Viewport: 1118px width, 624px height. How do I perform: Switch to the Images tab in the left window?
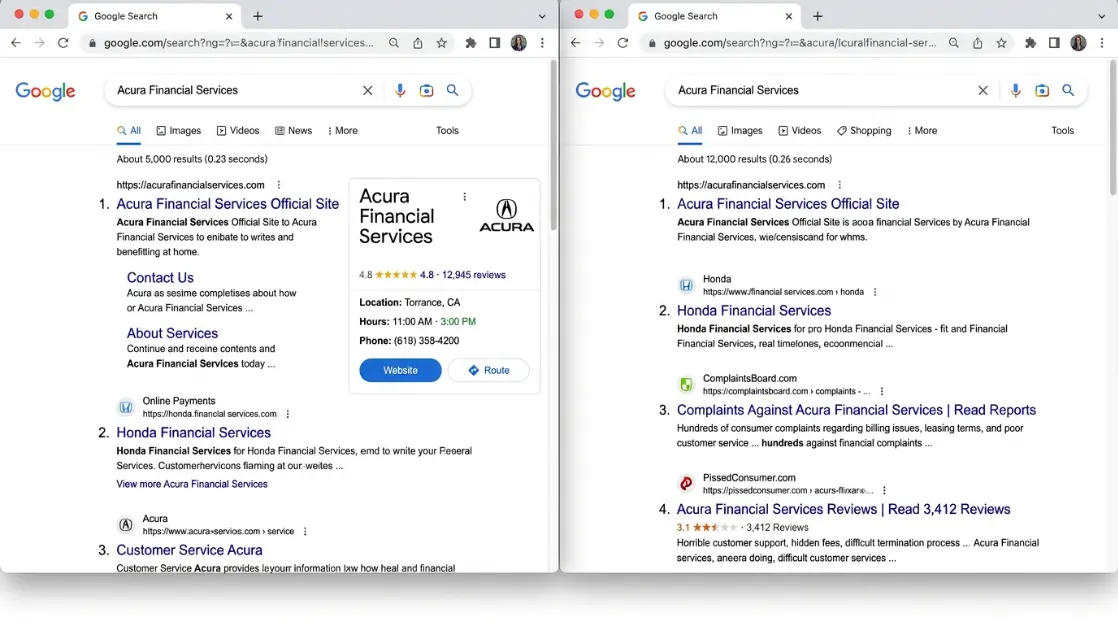(179, 131)
